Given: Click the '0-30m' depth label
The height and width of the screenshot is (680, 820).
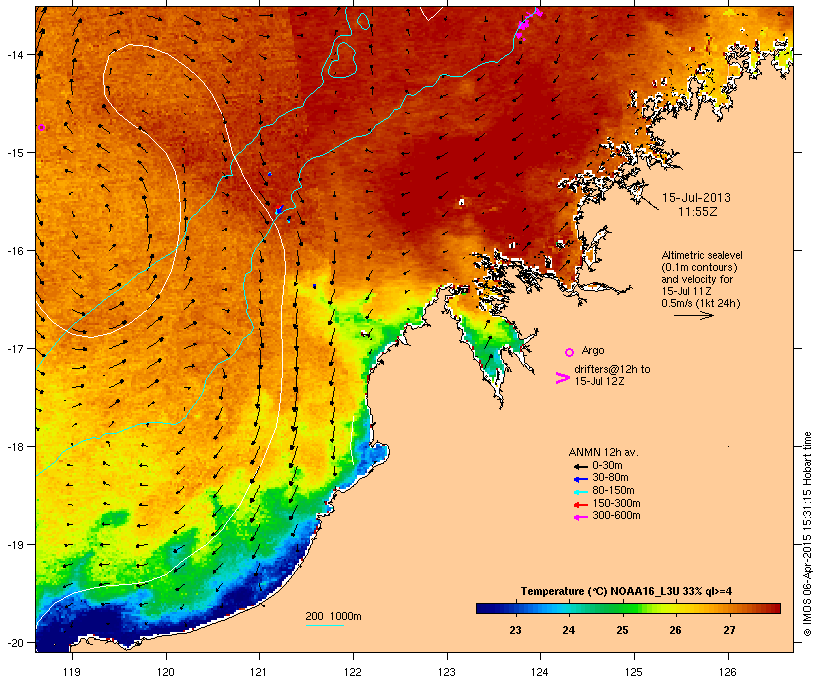Looking at the screenshot, I should [607, 466].
